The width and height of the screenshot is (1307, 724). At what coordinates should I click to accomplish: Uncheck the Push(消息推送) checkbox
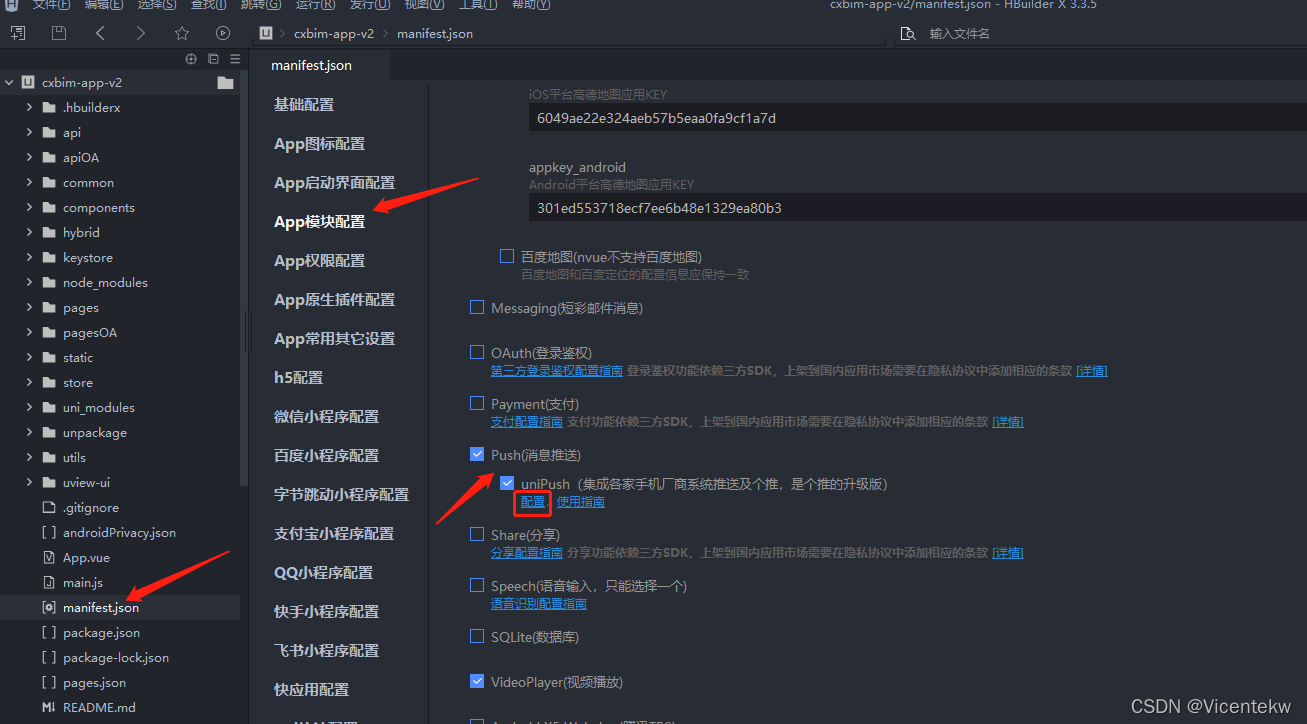click(x=477, y=454)
